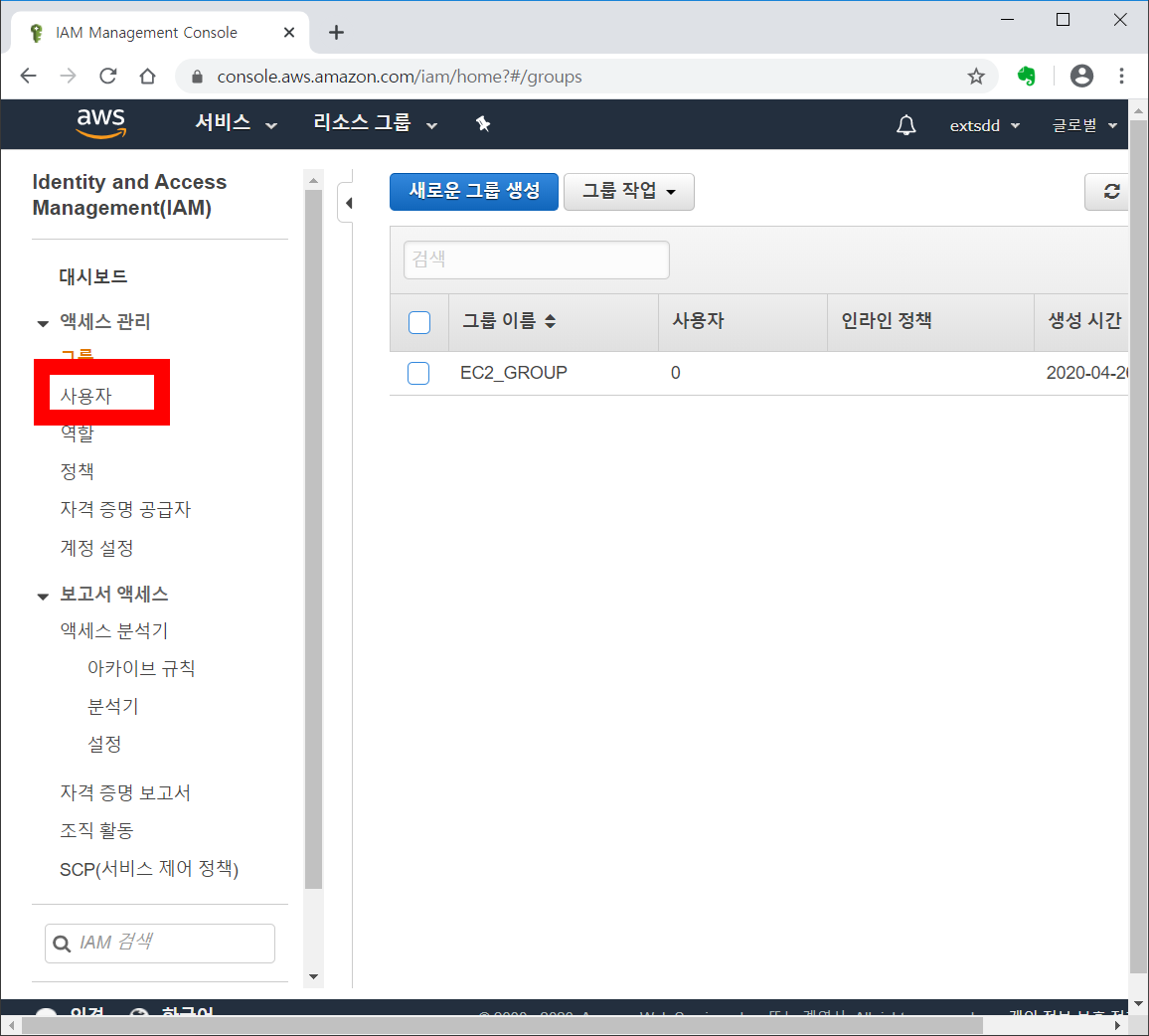Open 조직 활동 organization activity

click(96, 831)
